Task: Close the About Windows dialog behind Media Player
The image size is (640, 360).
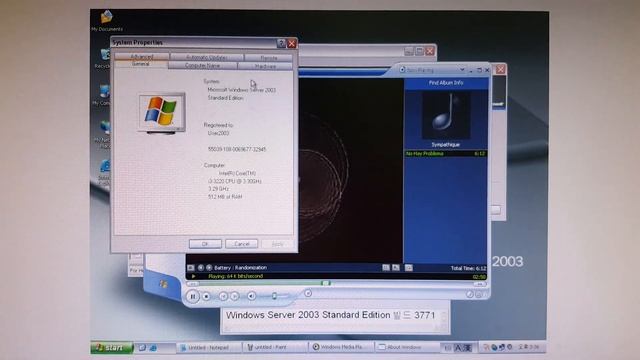Action: pyautogui.click(x=500, y=69)
